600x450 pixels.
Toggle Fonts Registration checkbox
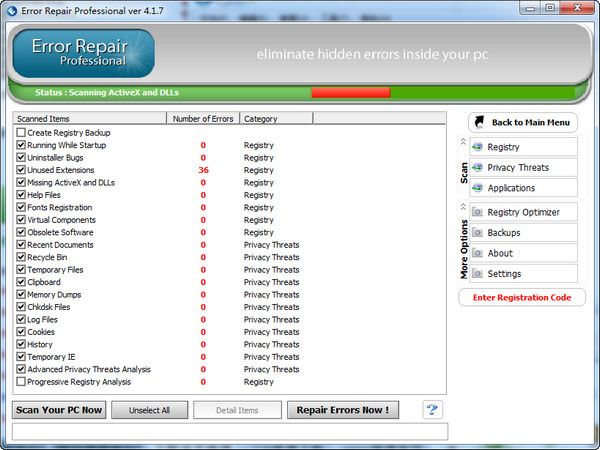(21, 207)
